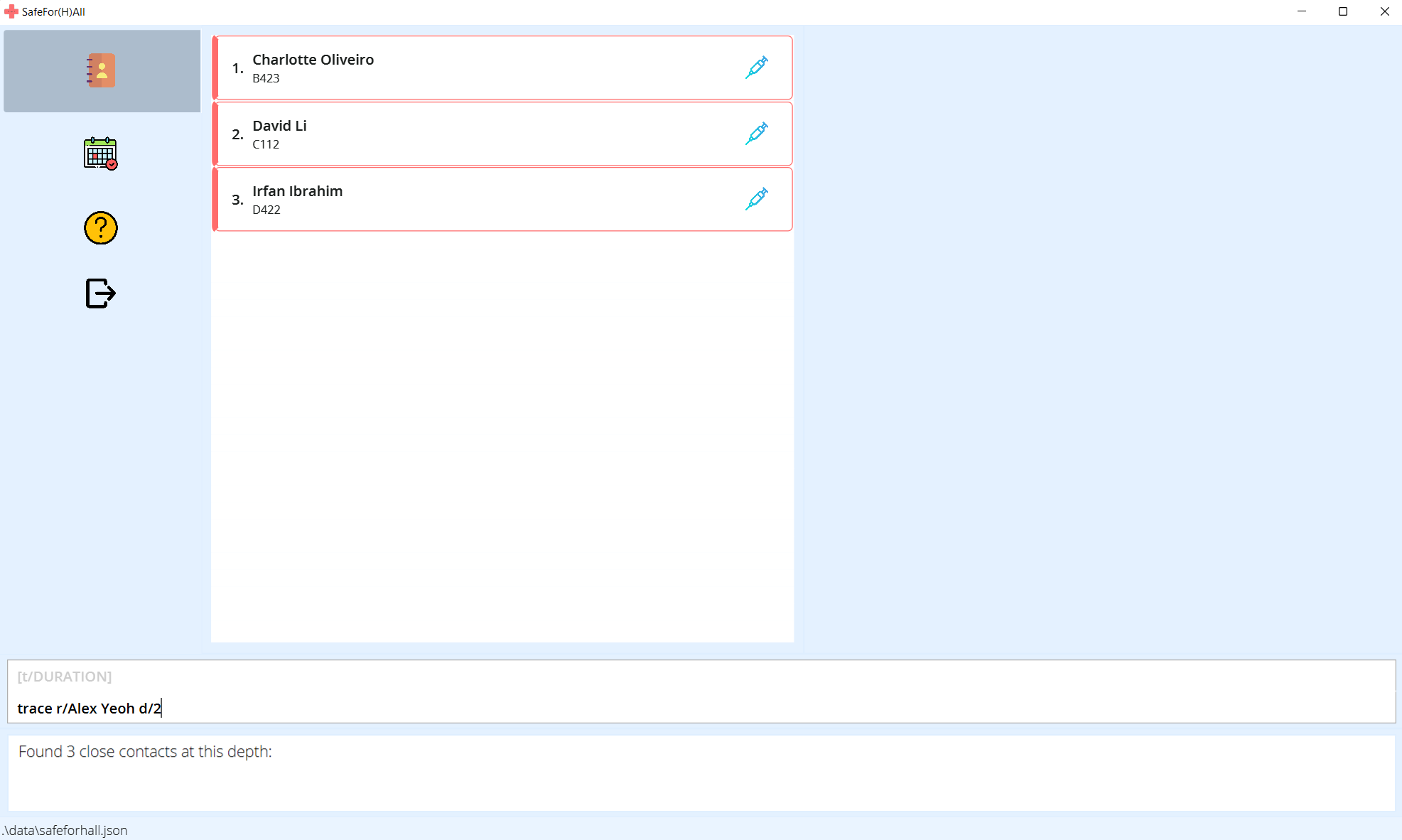Select the Charlotte Oliveiro name

pos(313,60)
